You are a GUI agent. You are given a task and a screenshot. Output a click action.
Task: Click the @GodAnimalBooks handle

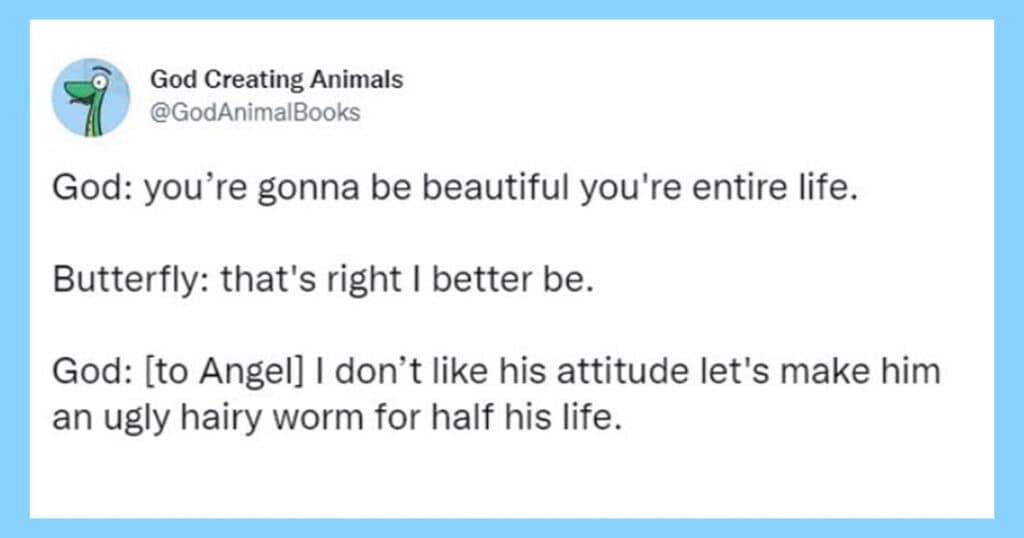point(254,112)
